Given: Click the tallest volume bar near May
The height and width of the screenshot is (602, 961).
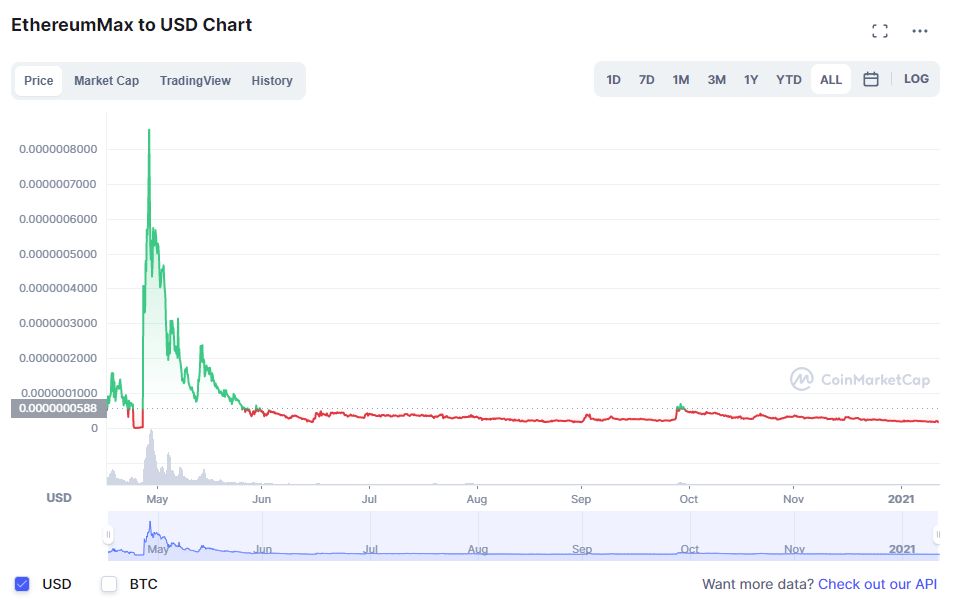Looking at the screenshot, I should [151, 457].
